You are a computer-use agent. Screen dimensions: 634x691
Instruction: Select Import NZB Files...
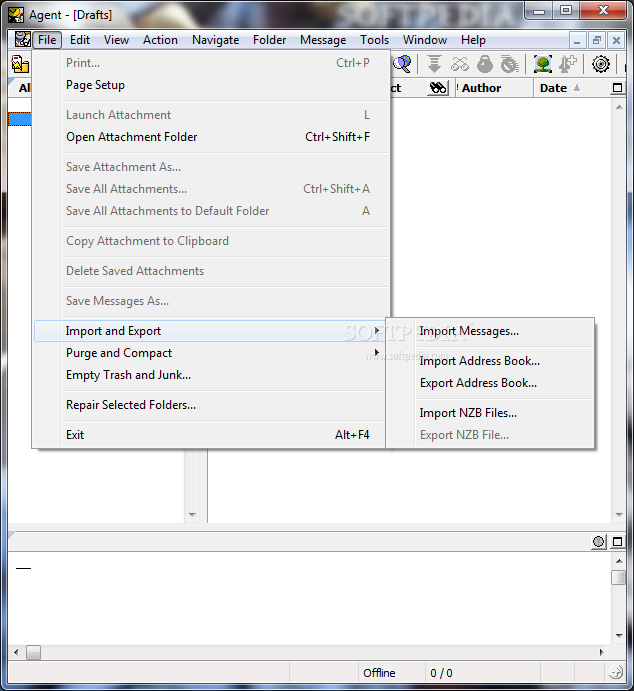(x=490, y=412)
